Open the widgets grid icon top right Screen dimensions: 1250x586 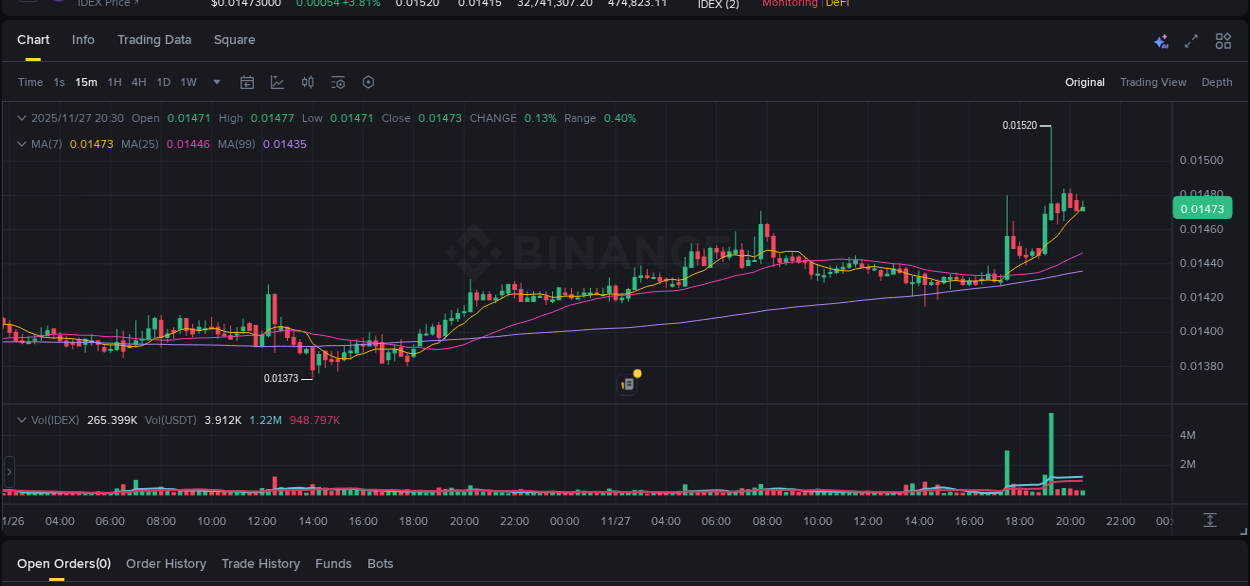point(1223,41)
